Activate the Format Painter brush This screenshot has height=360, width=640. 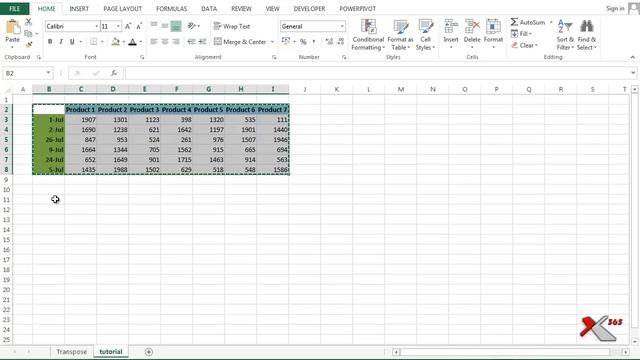(29, 44)
